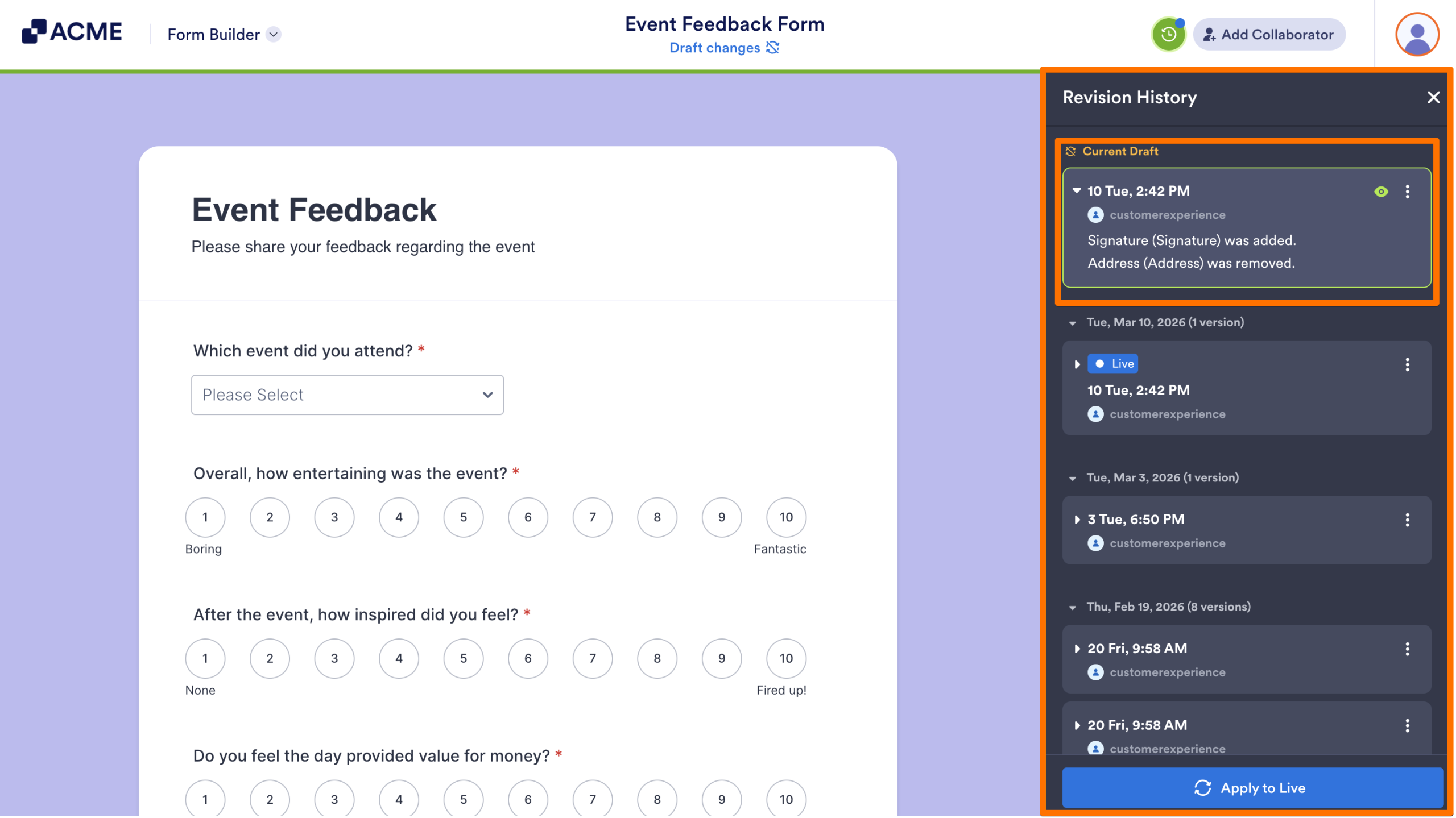1456x818 pixels.
Task: Click Add Collaborator button
Action: click(1269, 35)
